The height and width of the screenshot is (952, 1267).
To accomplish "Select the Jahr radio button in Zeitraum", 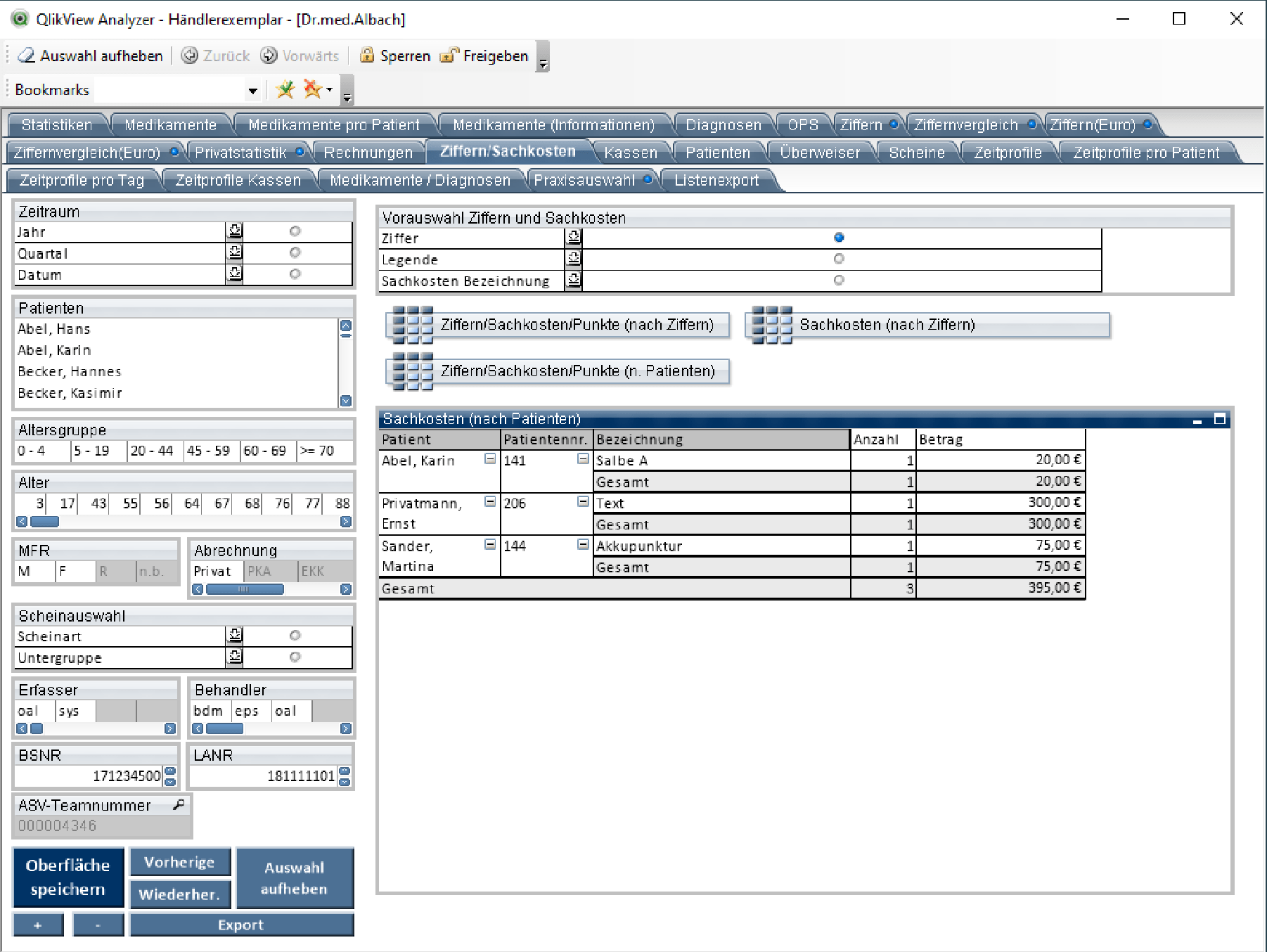I will (295, 231).
